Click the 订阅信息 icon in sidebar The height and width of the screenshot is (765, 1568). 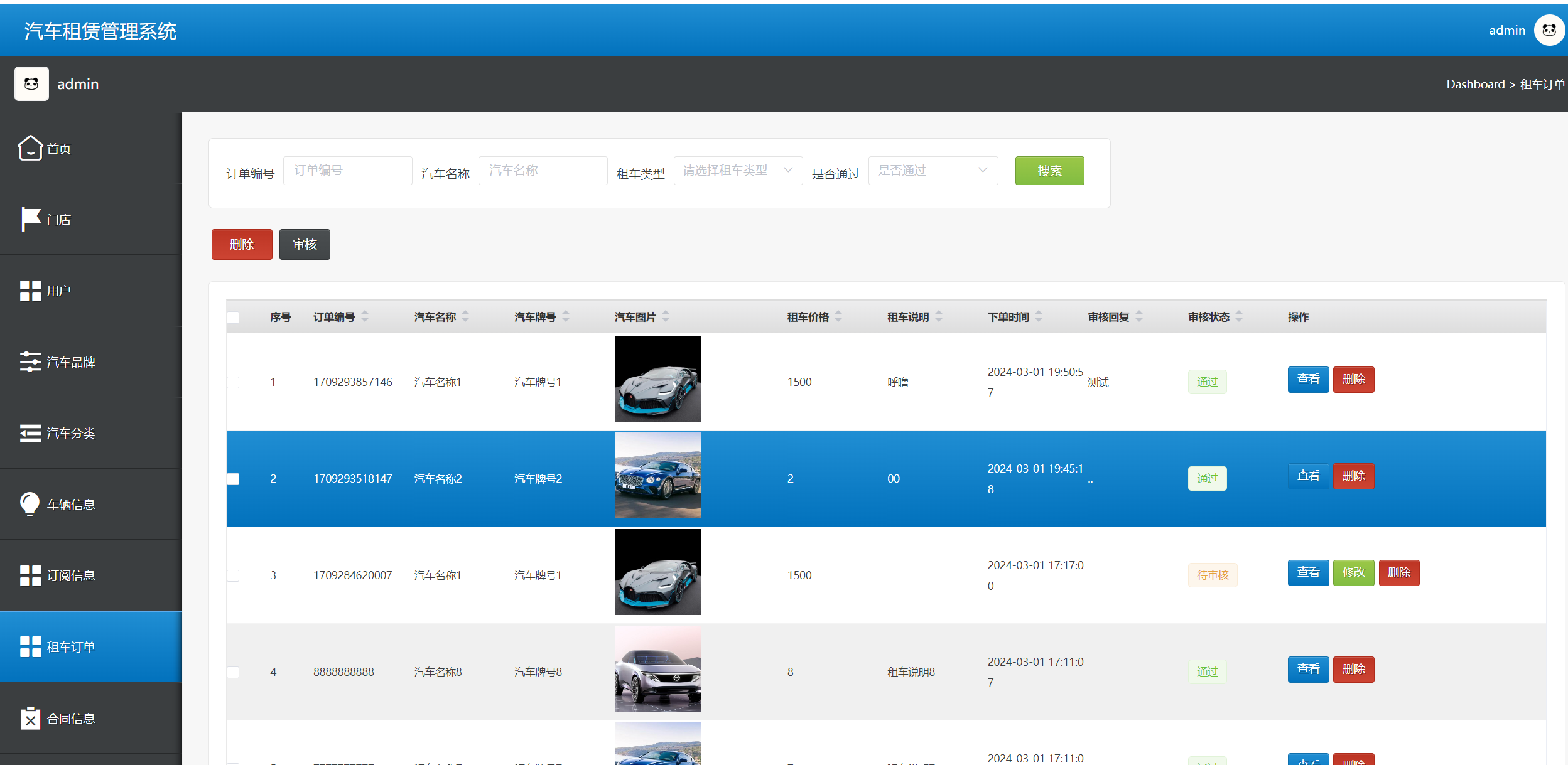click(30, 575)
